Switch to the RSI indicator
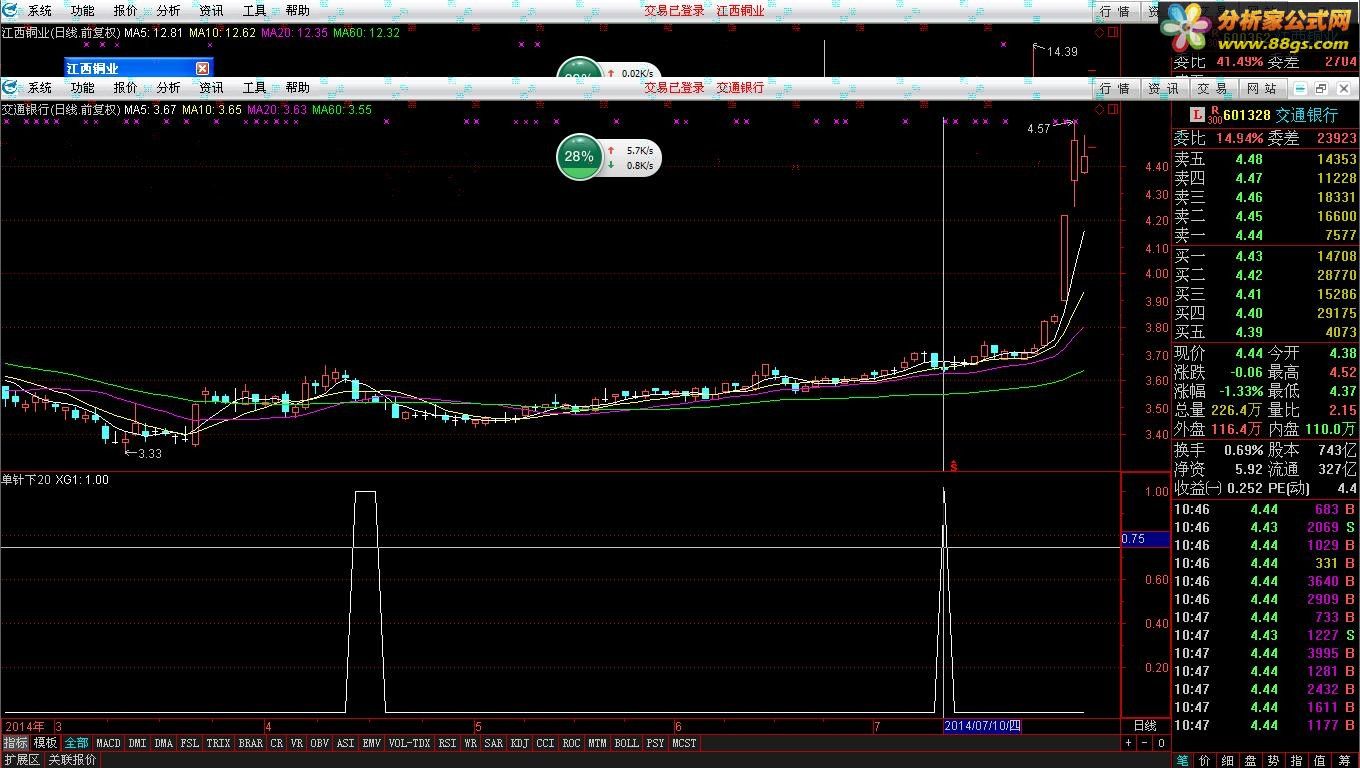Viewport: 1360px width, 768px height. coord(447,743)
